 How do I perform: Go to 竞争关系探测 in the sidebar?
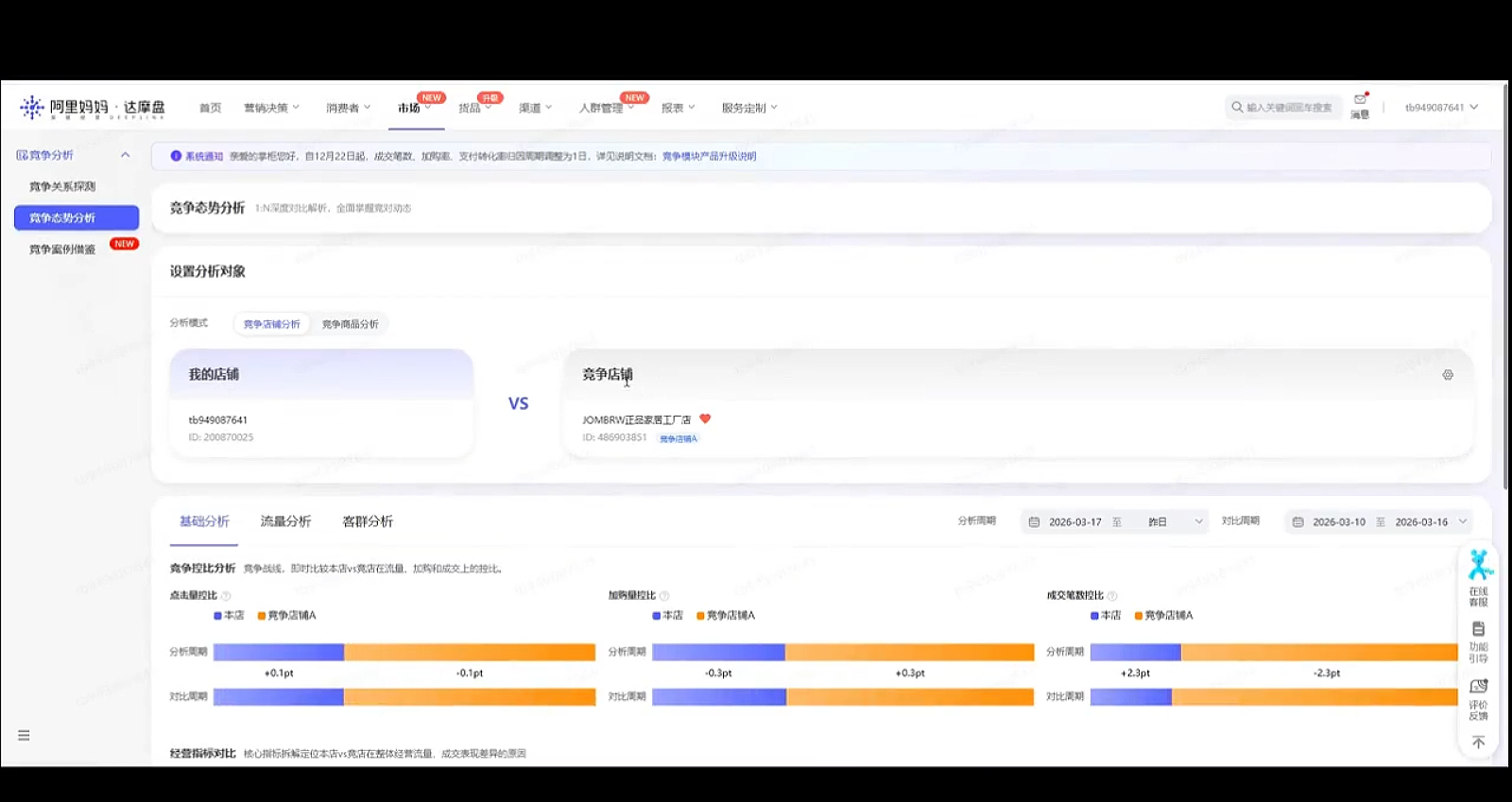pyautogui.click(x=62, y=186)
